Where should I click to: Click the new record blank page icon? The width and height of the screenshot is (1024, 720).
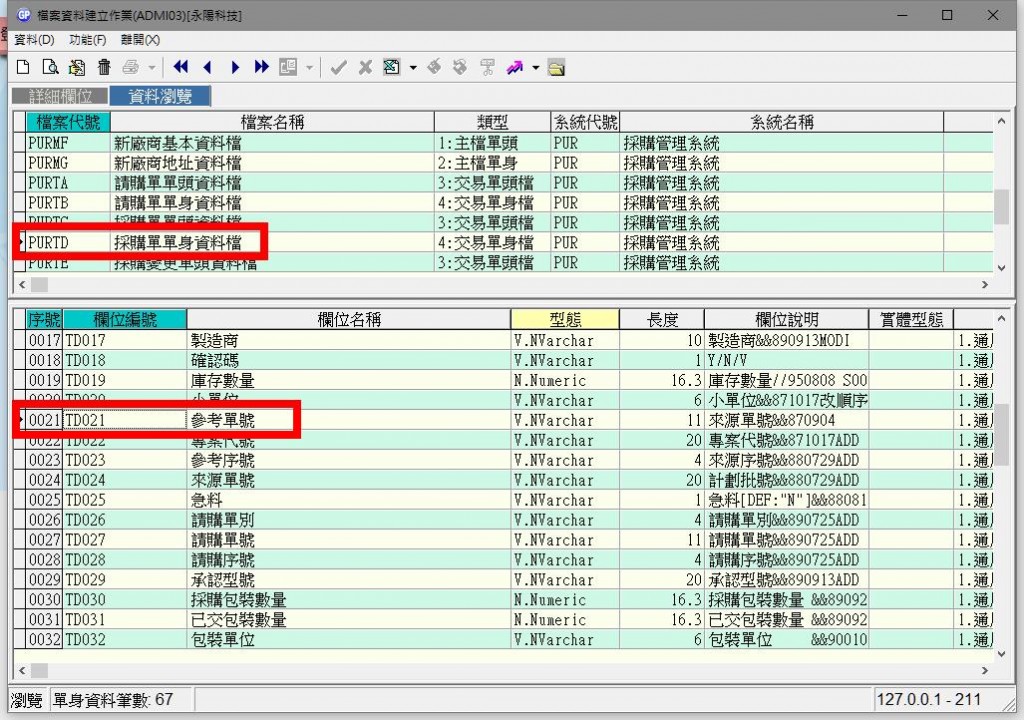(x=23, y=67)
